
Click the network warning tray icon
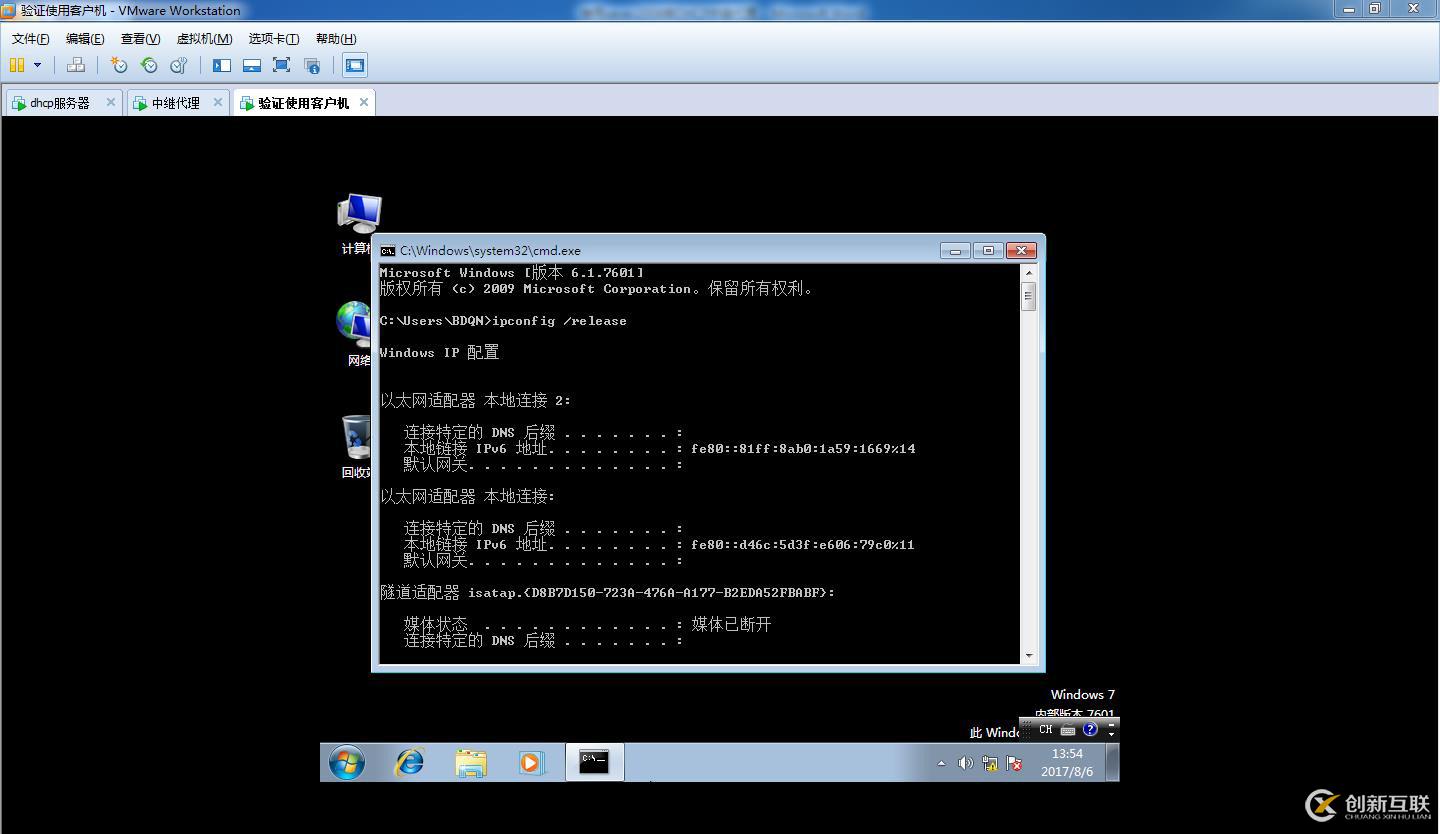(990, 763)
